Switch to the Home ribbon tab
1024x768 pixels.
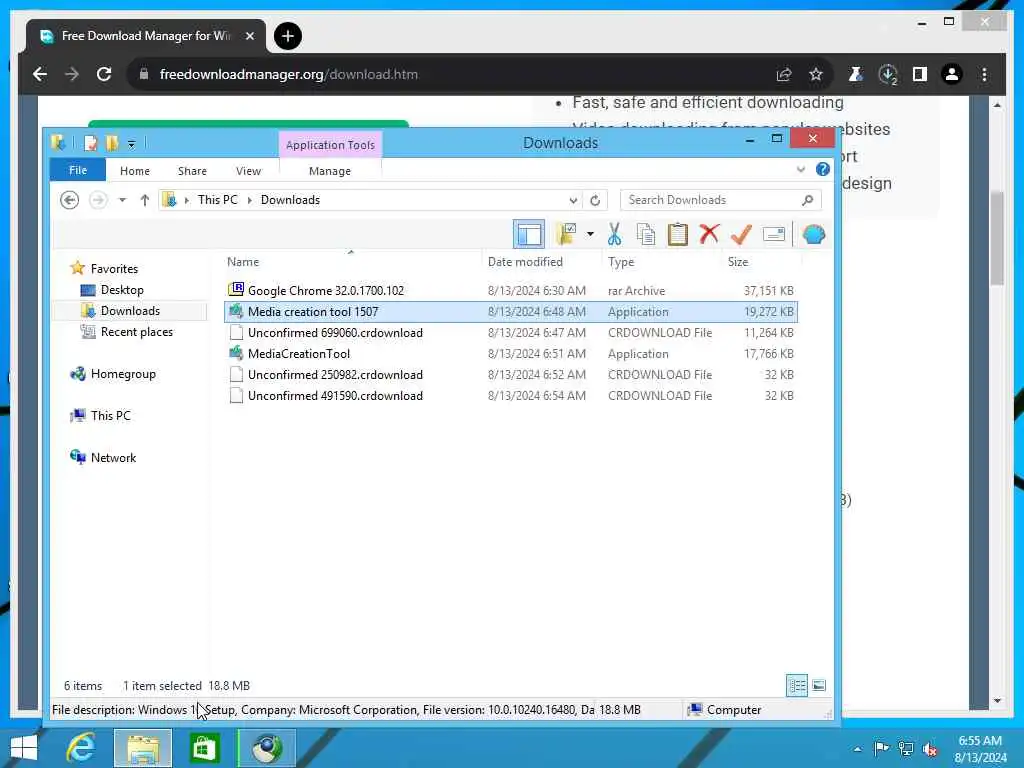pos(135,171)
